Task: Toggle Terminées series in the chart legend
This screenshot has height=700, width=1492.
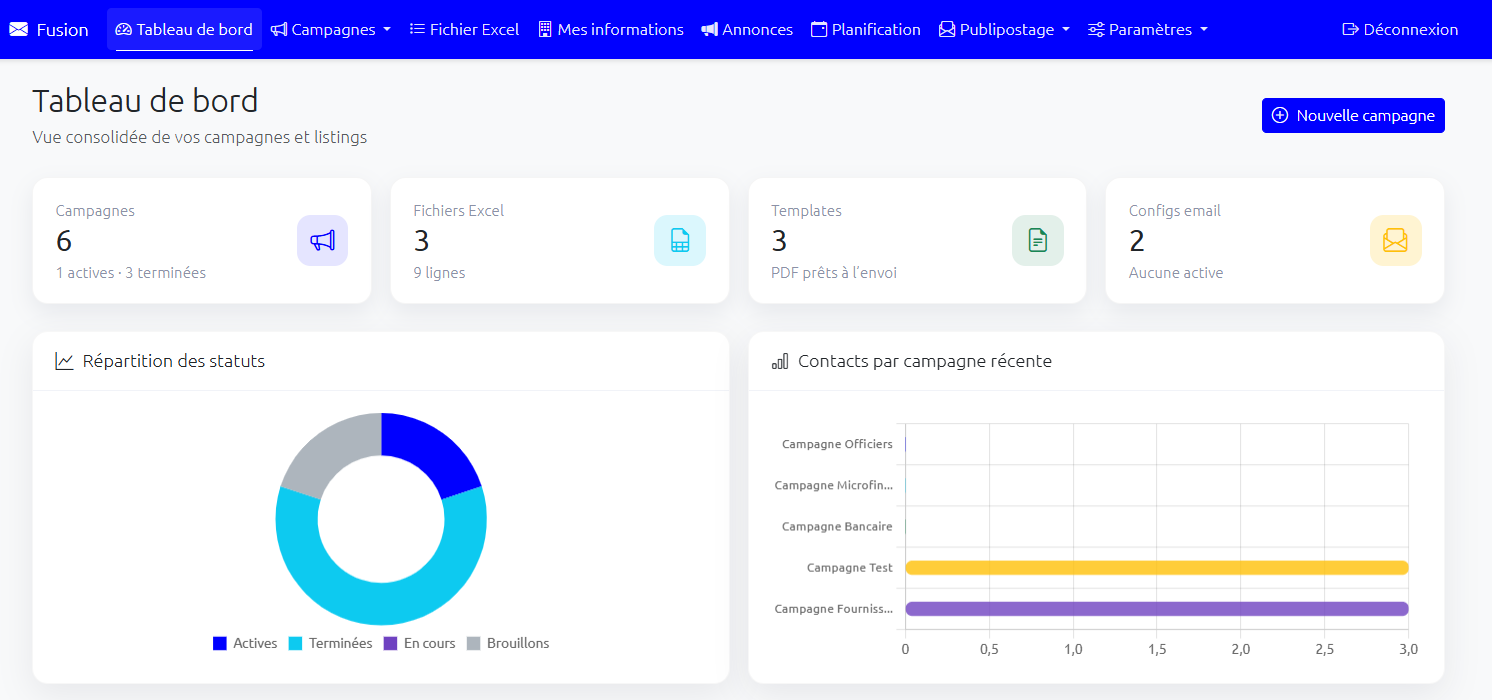Action: click(330, 643)
